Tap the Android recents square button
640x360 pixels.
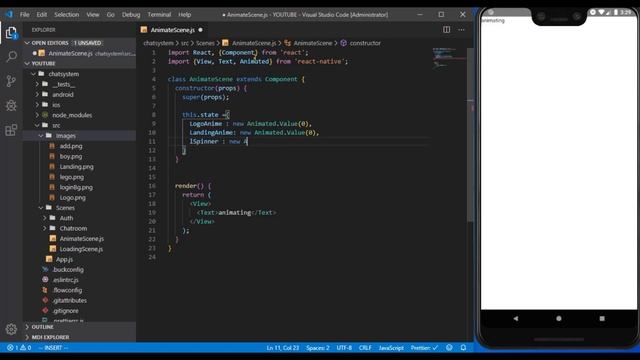602,318
